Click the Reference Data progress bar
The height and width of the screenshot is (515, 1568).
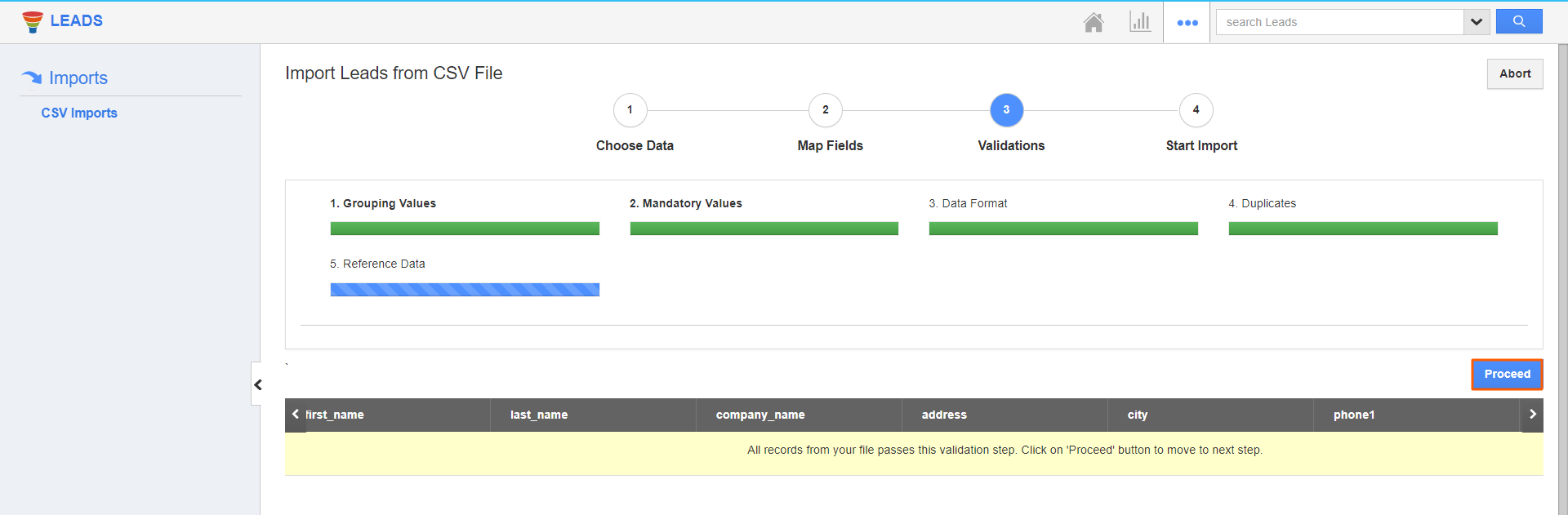(465, 290)
